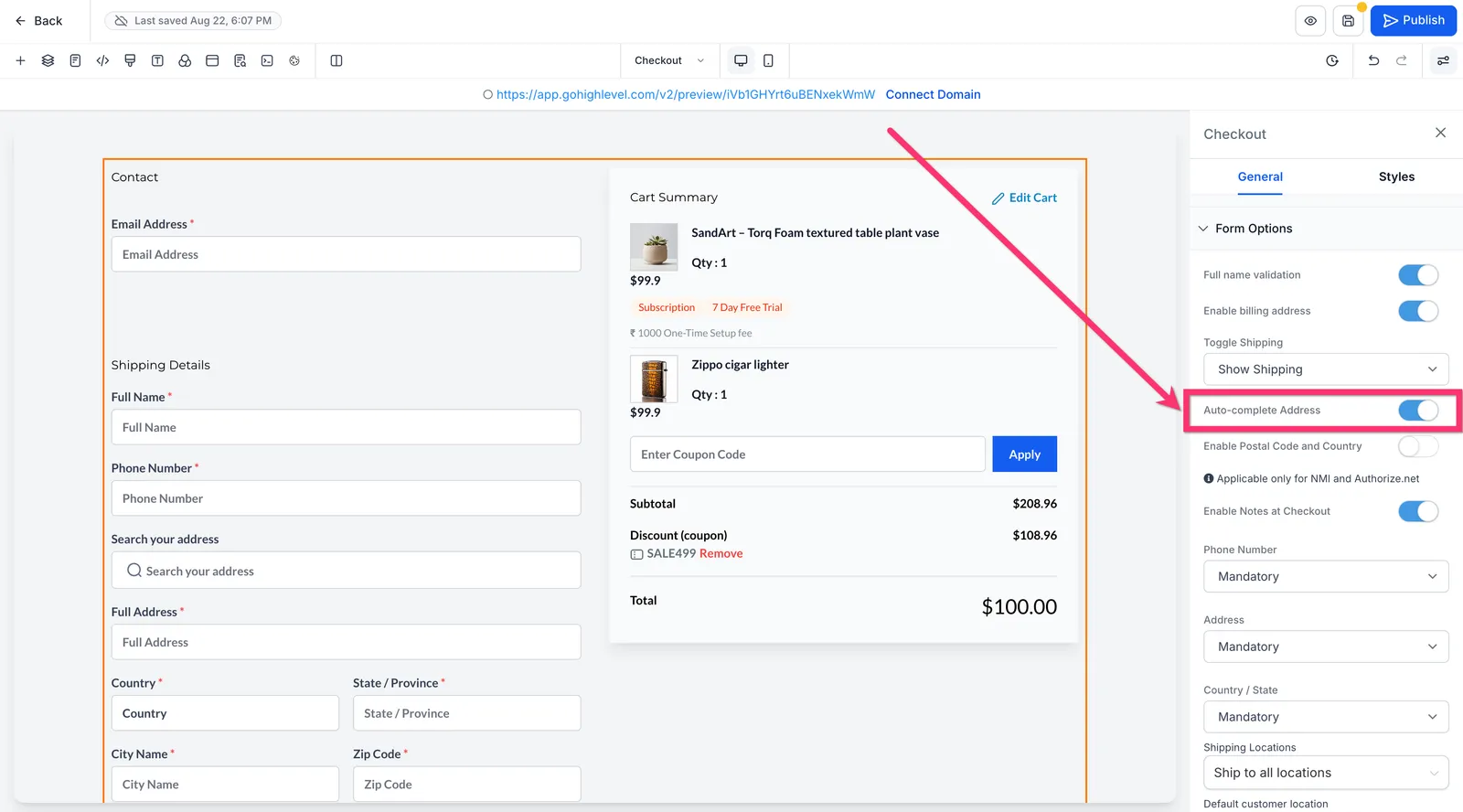Click the Publish button
The height and width of the screenshot is (812, 1463).
[1414, 20]
